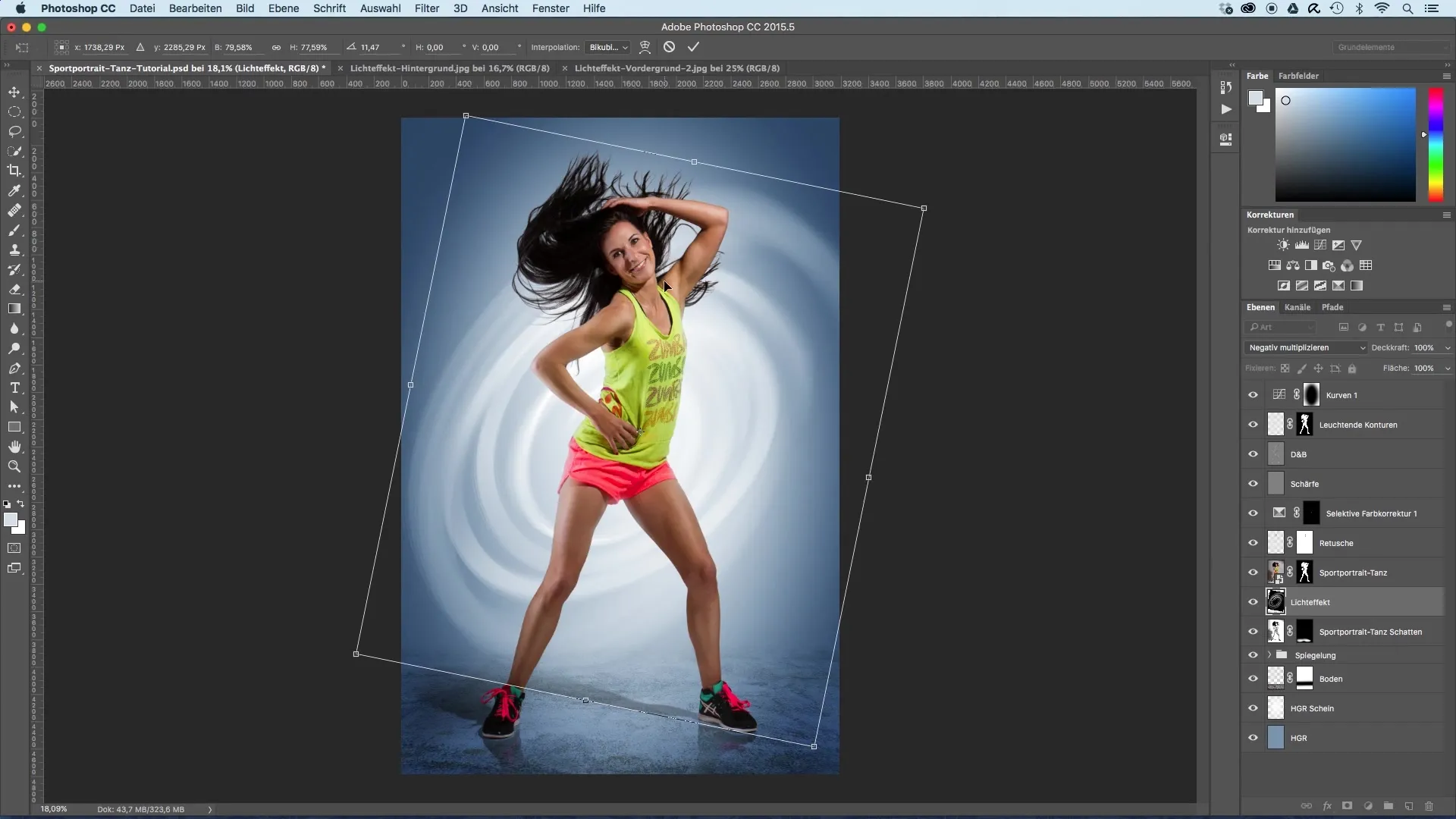Select the Boden layer mask thumbnail

tap(1304, 678)
